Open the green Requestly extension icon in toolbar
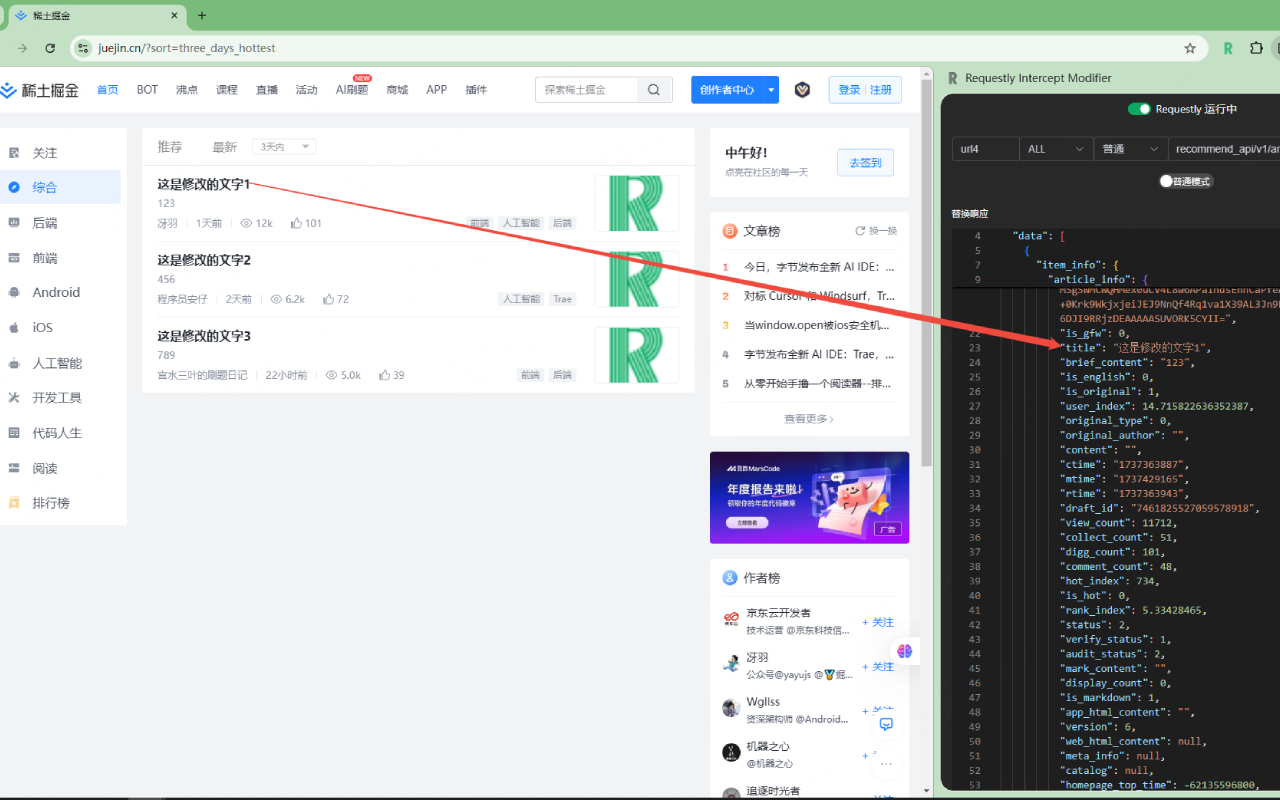 (x=1229, y=48)
